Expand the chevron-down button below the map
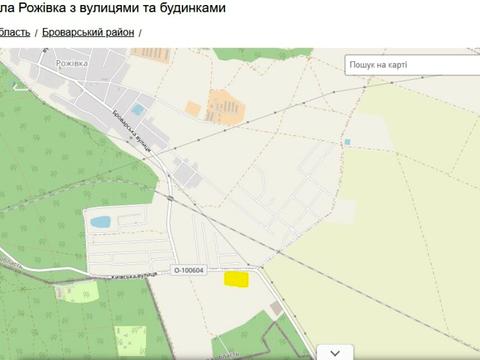The height and width of the screenshot is (360, 480). point(335,353)
